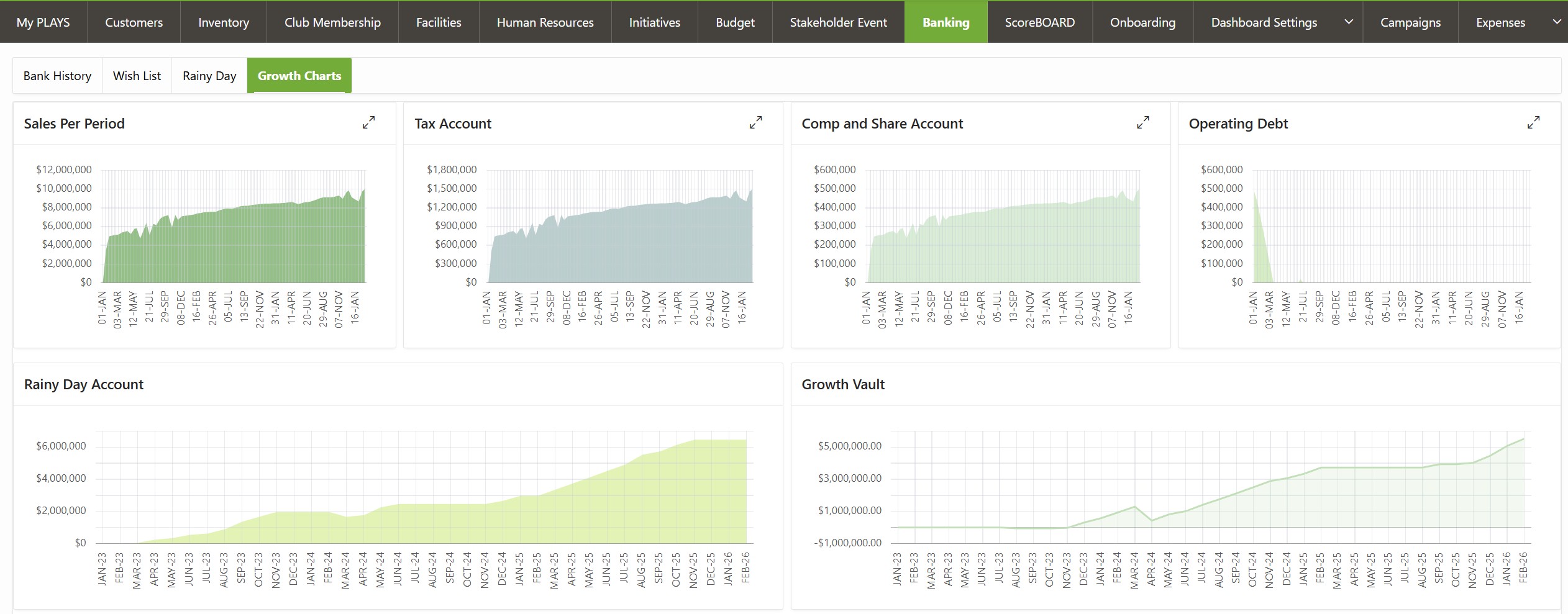Switch to the Bank History tab
Image resolution: width=1568 pixels, height=614 pixels.
coord(57,76)
